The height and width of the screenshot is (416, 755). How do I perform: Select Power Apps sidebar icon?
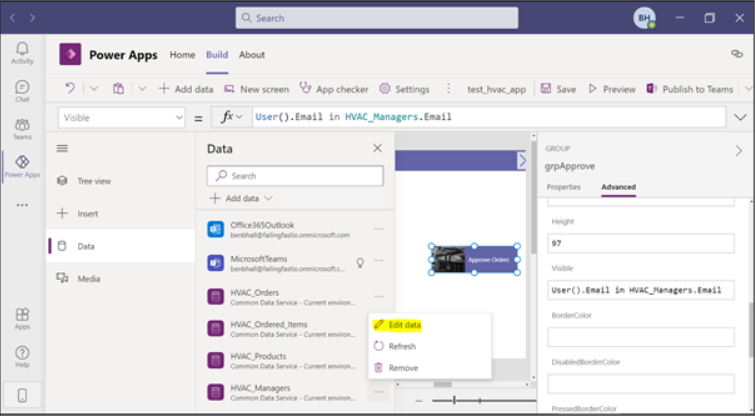[x=22, y=166]
